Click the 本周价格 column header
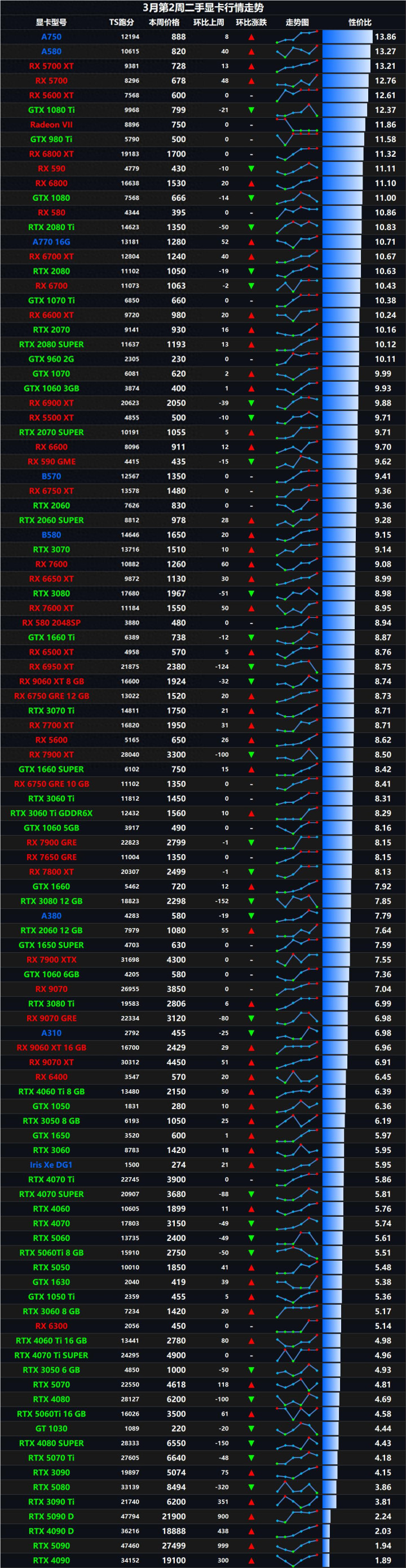406x1568 pixels. click(x=164, y=23)
